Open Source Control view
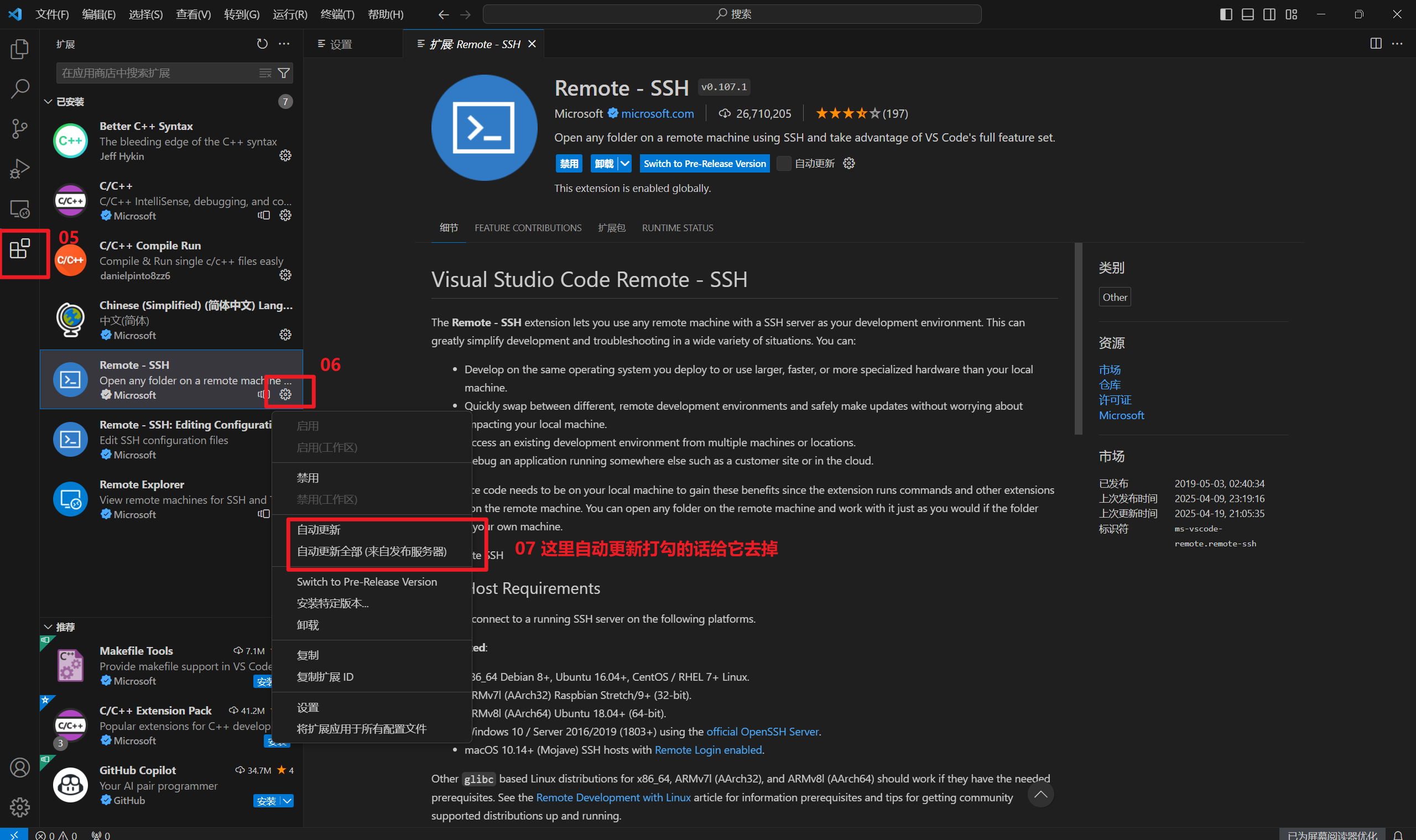 (20, 128)
